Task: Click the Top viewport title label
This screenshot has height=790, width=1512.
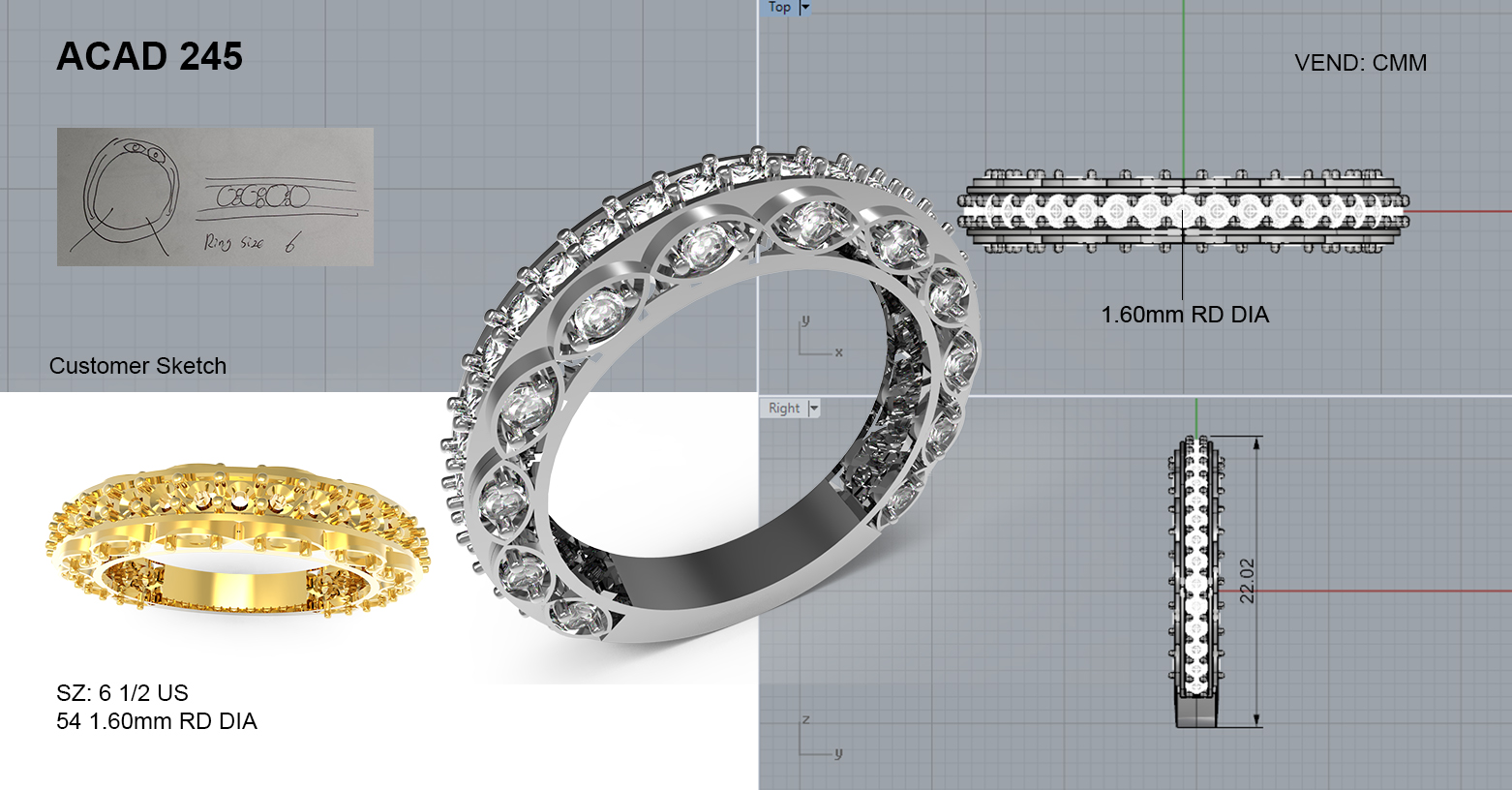Action: pyautogui.click(x=779, y=7)
